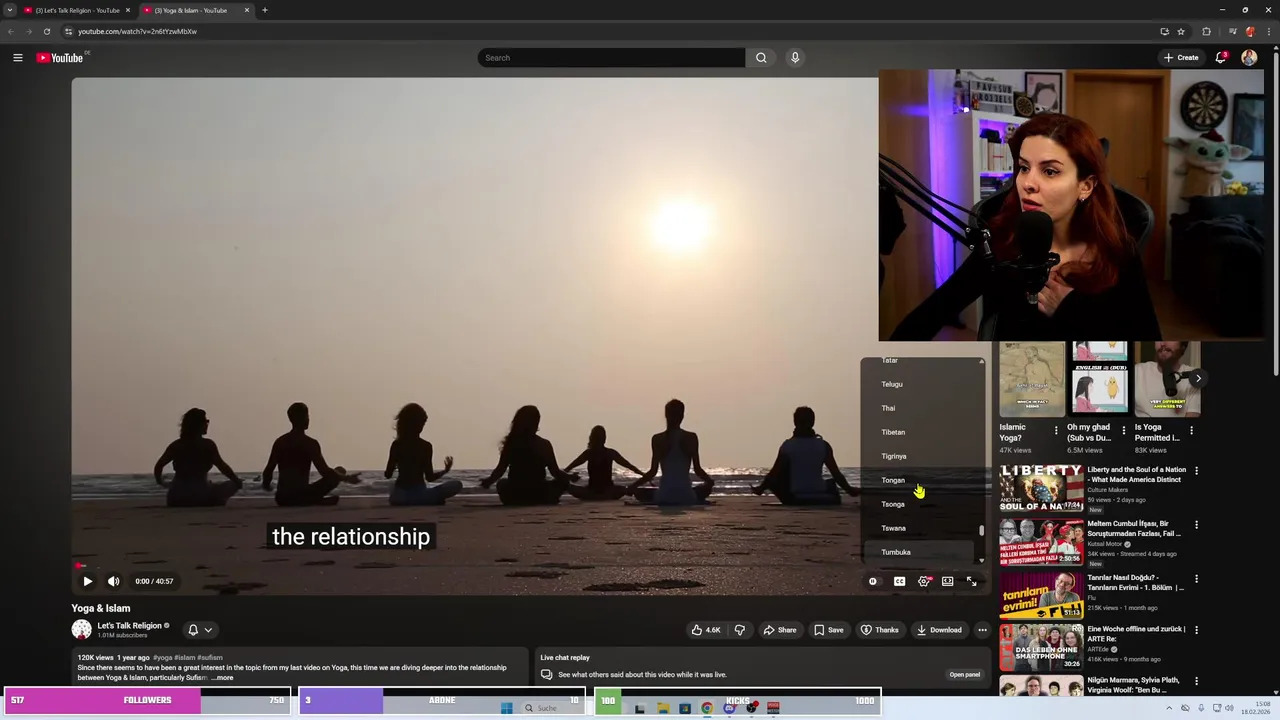Click the address bar URL

point(137,31)
